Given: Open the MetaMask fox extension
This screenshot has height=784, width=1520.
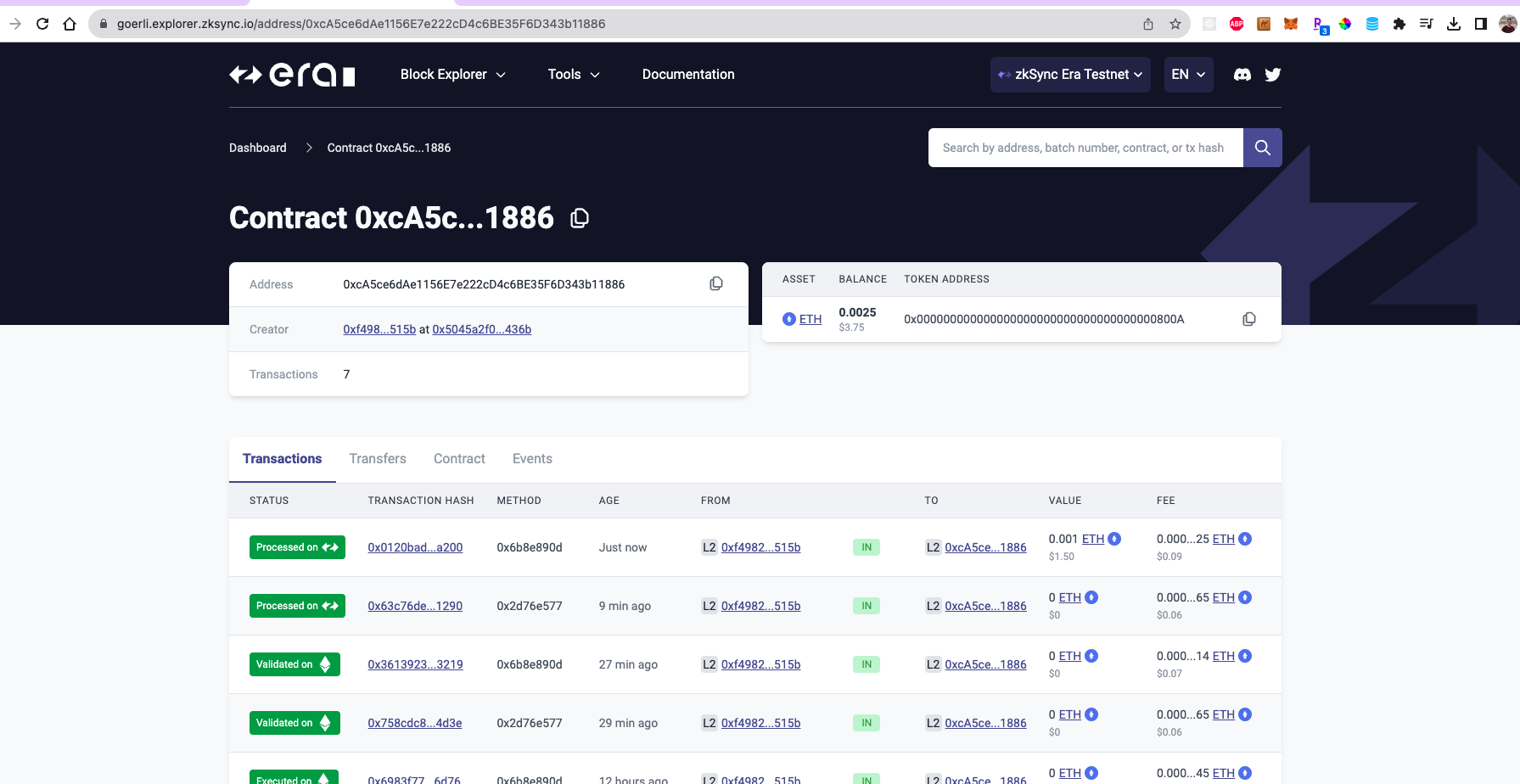Looking at the screenshot, I should coord(1291,24).
